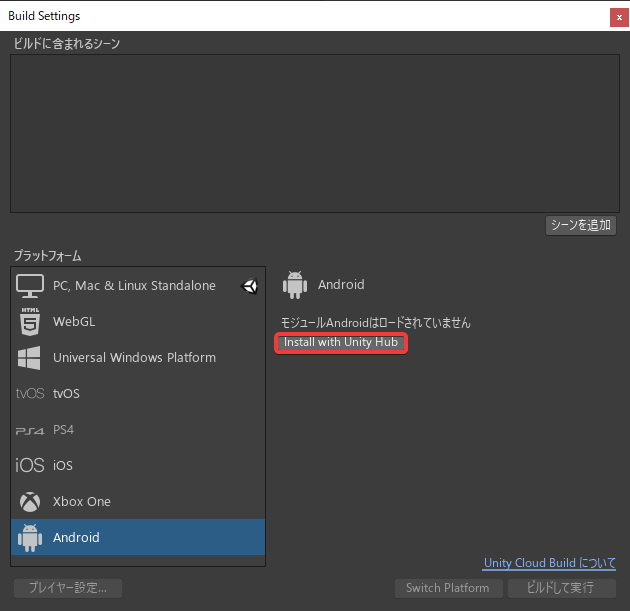The image size is (630, 611).
Task: Click inside the scenes in build list area
Action: point(315,133)
